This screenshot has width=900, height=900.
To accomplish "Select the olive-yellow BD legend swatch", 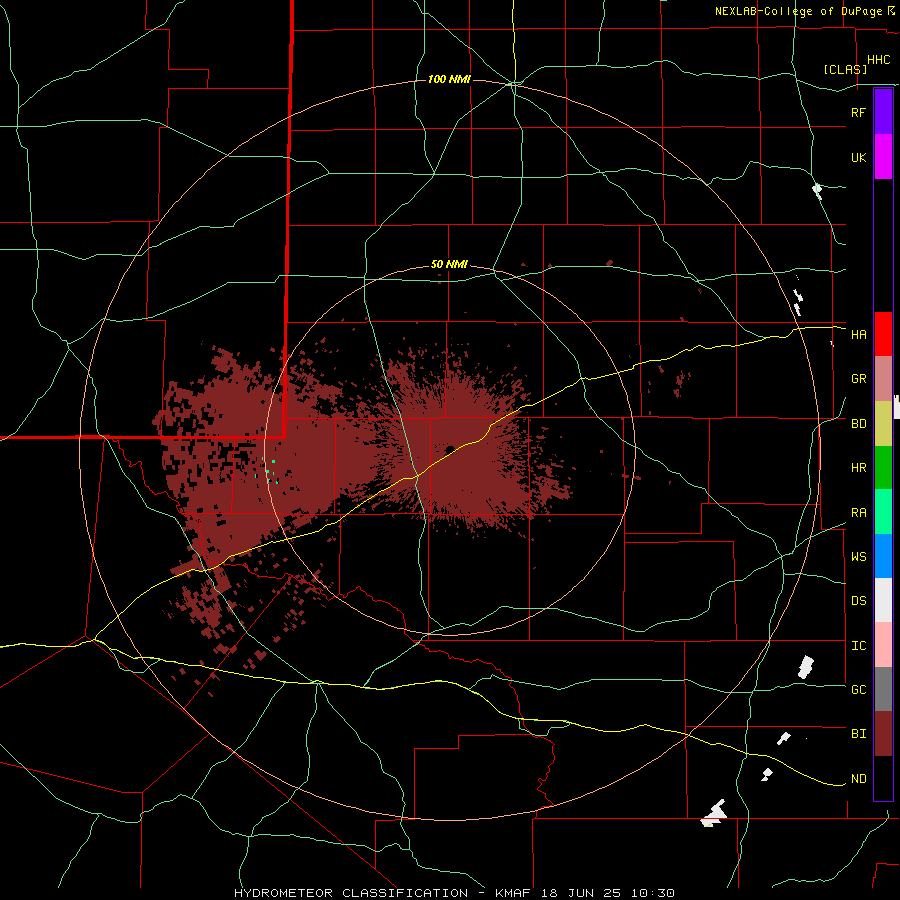I will click(x=883, y=424).
